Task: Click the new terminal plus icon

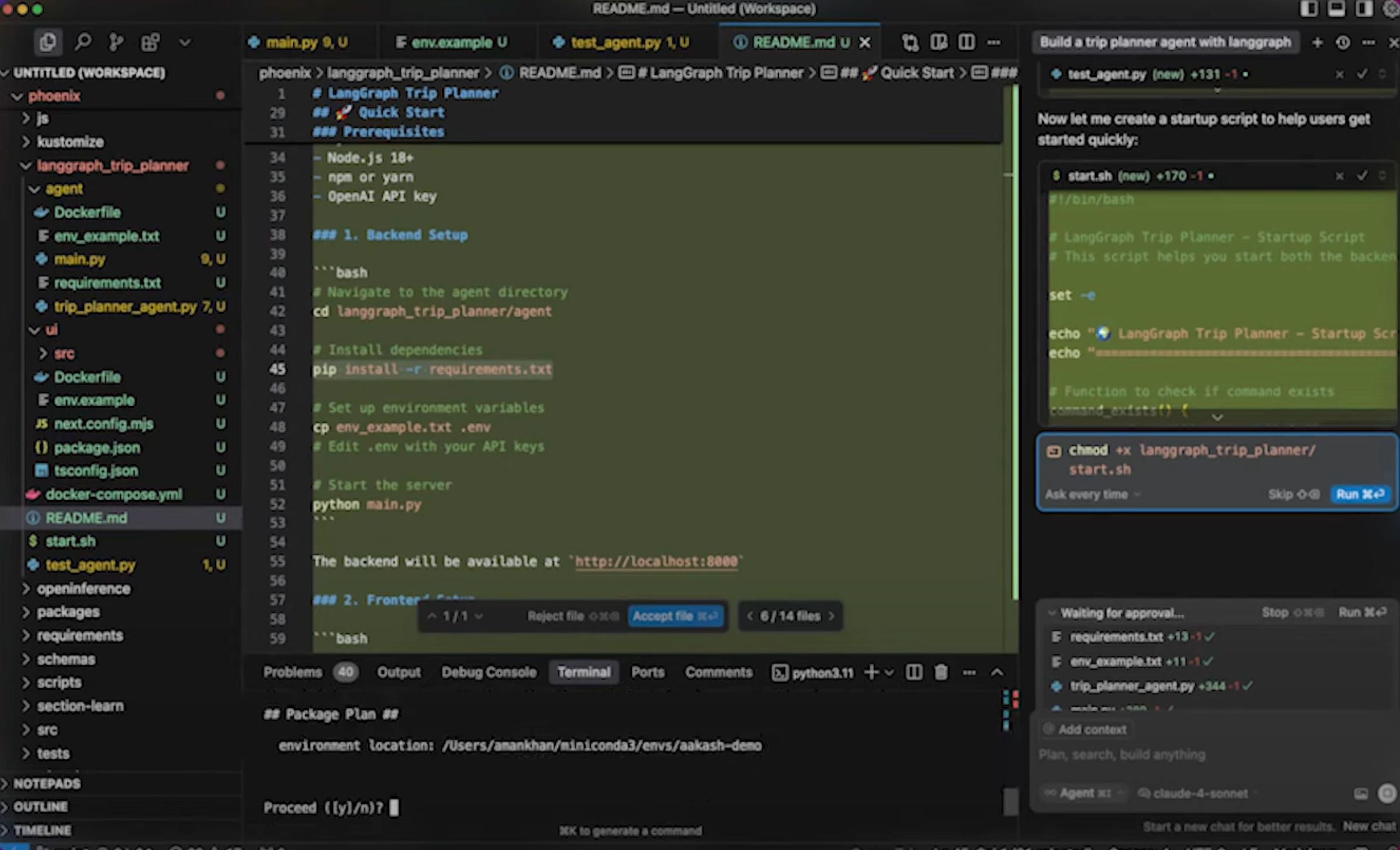Action: (871, 672)
